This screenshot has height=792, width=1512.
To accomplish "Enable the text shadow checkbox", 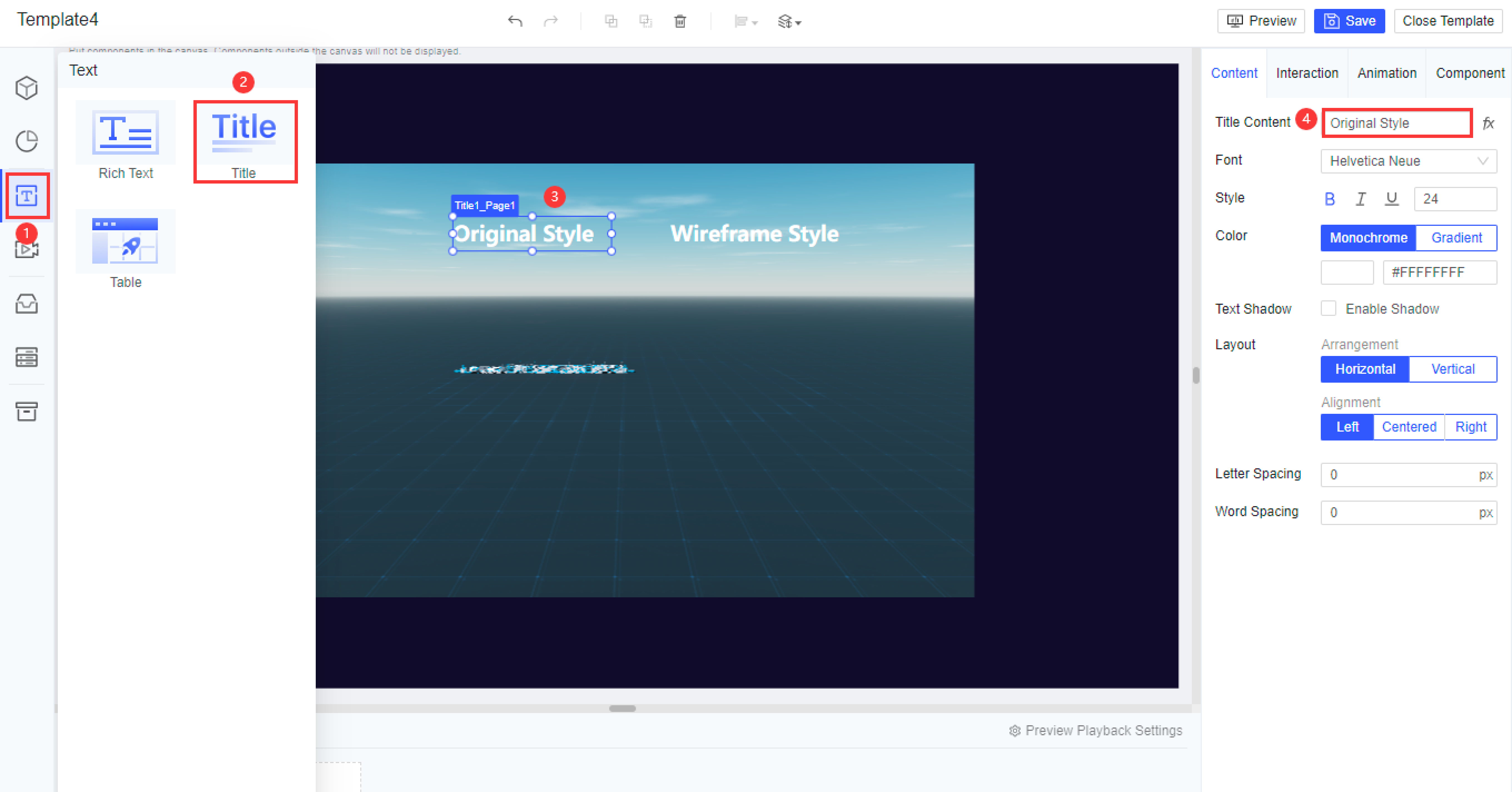I will 1328,308.
